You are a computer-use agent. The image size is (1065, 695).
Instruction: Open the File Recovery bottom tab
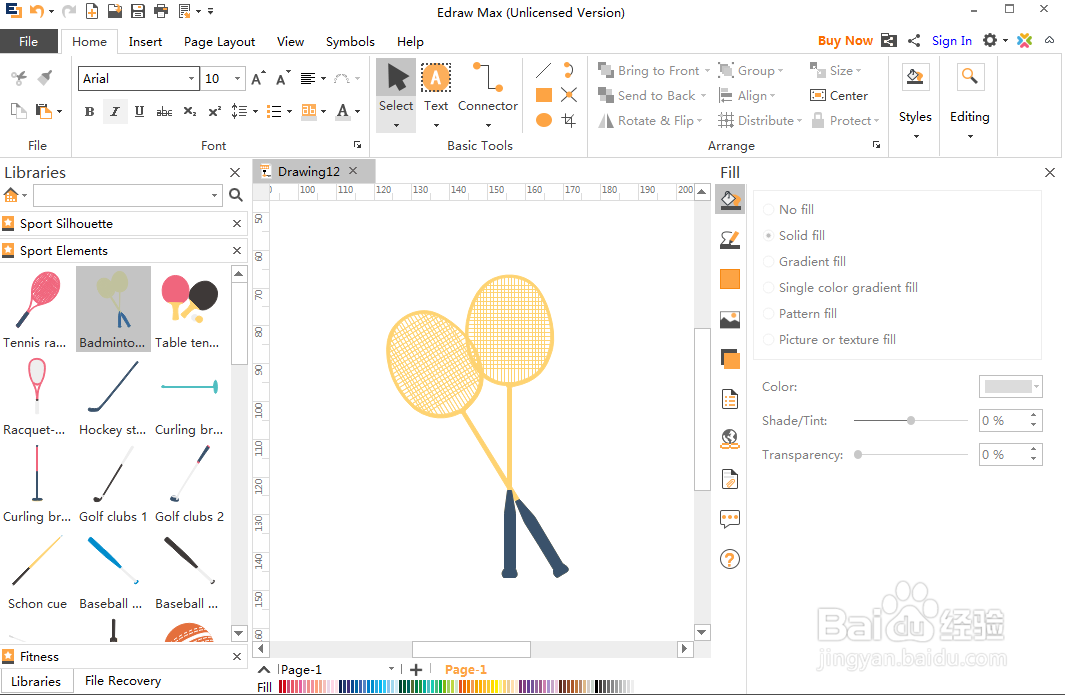(123, 681)
